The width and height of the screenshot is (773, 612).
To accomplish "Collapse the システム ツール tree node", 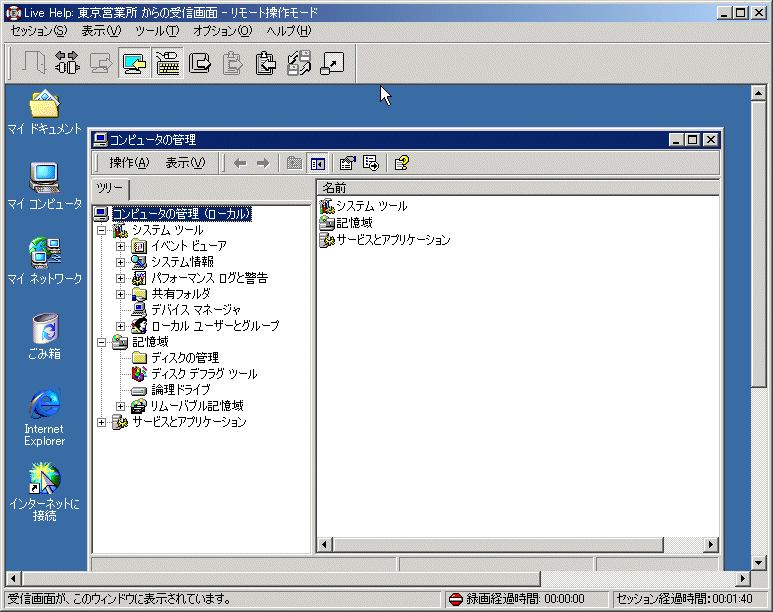I will point(102,230).
